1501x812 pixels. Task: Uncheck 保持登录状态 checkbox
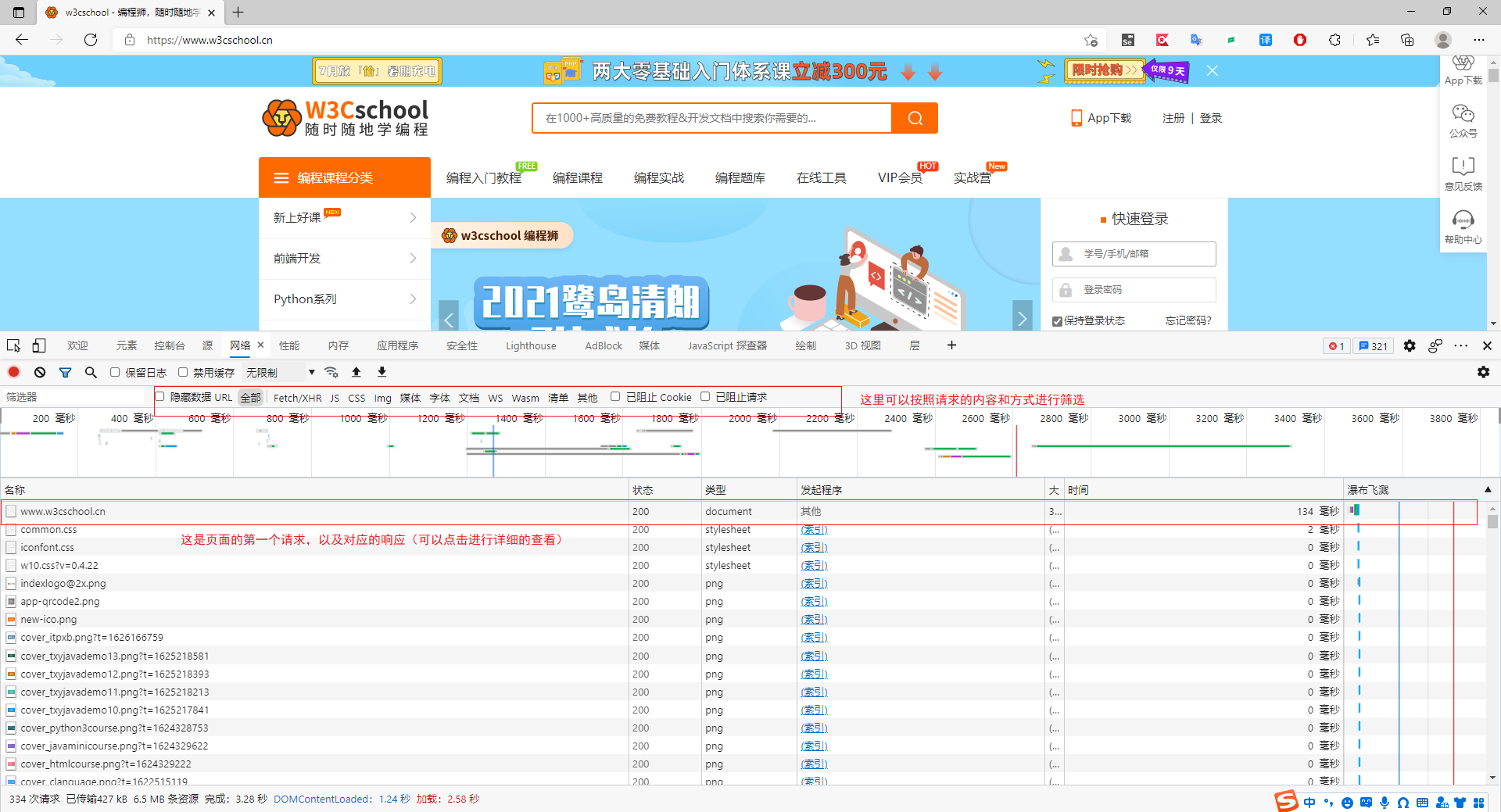point(1058,321)
